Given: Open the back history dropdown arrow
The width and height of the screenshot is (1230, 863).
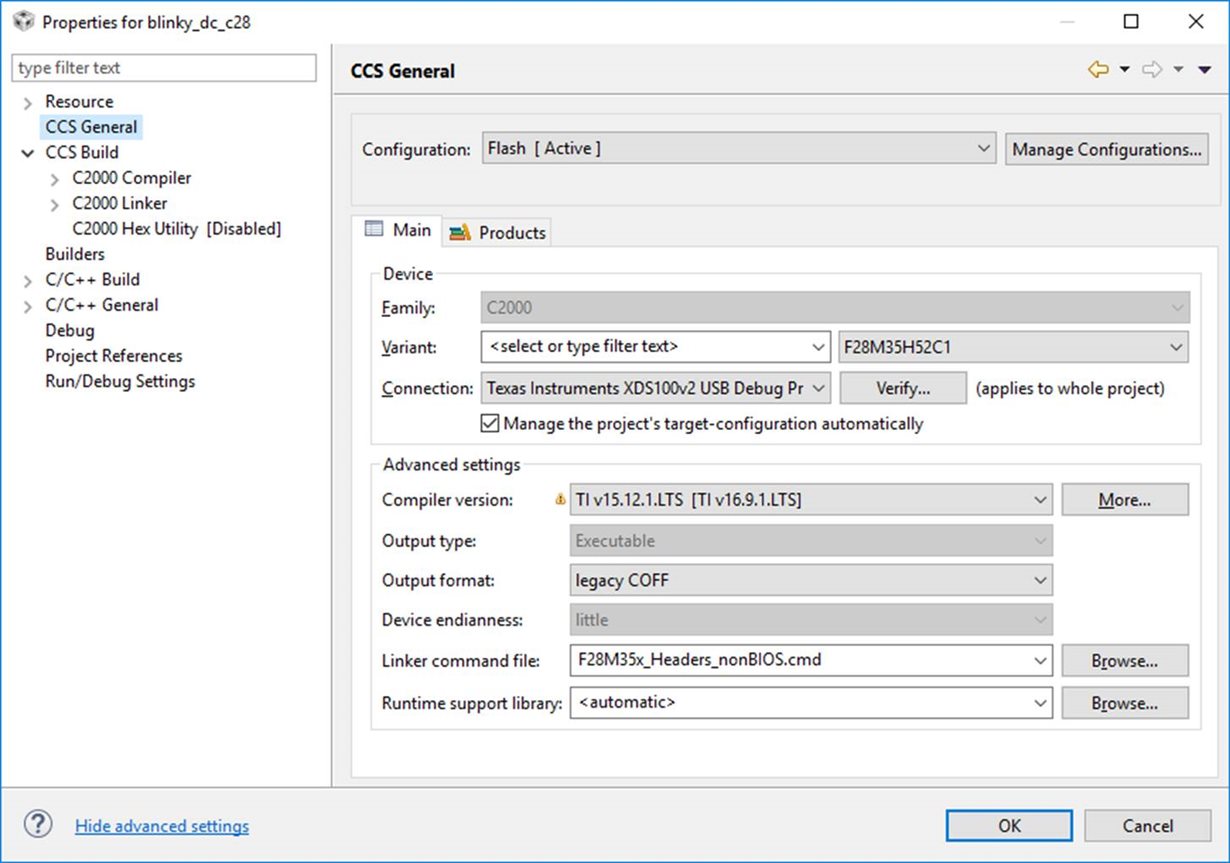Looking at the screenshot, I should point(1124,70).
